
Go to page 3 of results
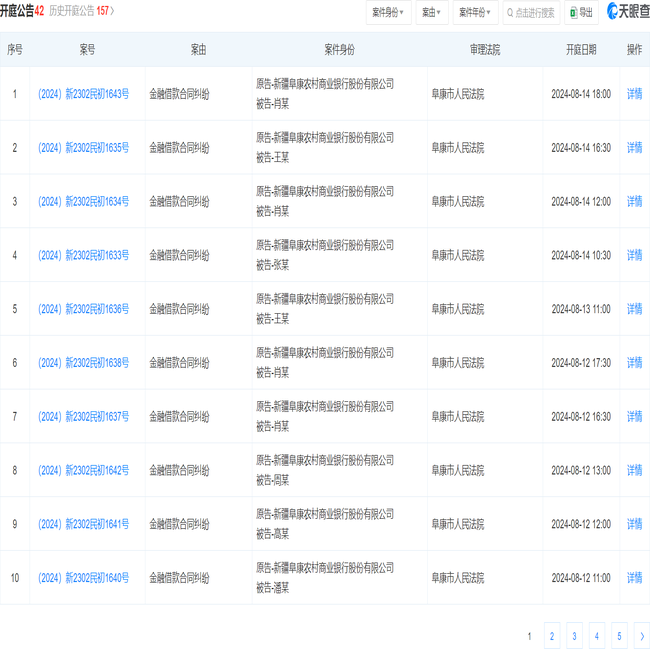click(574, 636)
